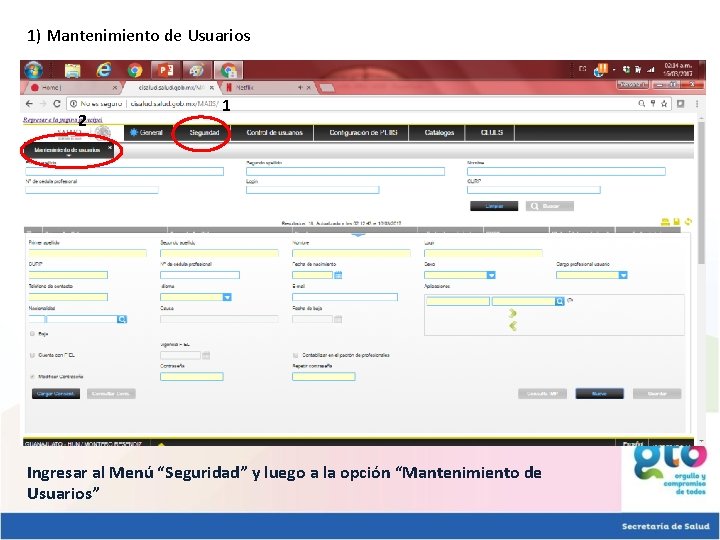Click the Primer apellido yellow field in the form
This screenshot has width=720, height=540.
pos(88,253)
